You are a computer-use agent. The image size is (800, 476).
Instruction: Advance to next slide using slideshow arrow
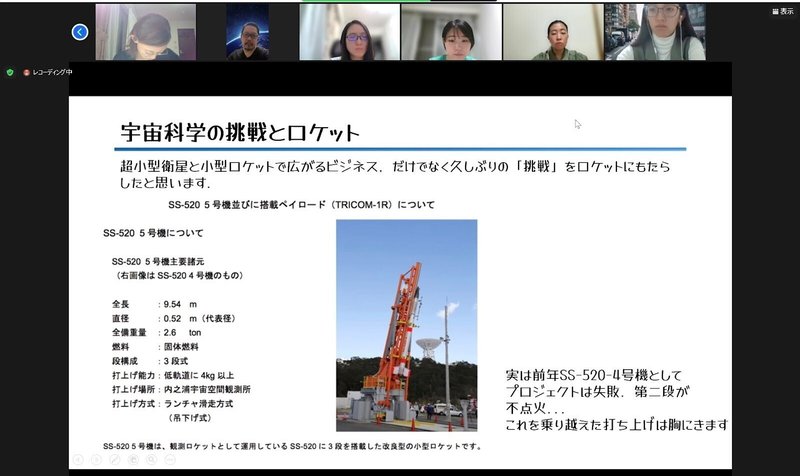click(x=96, y=460)
